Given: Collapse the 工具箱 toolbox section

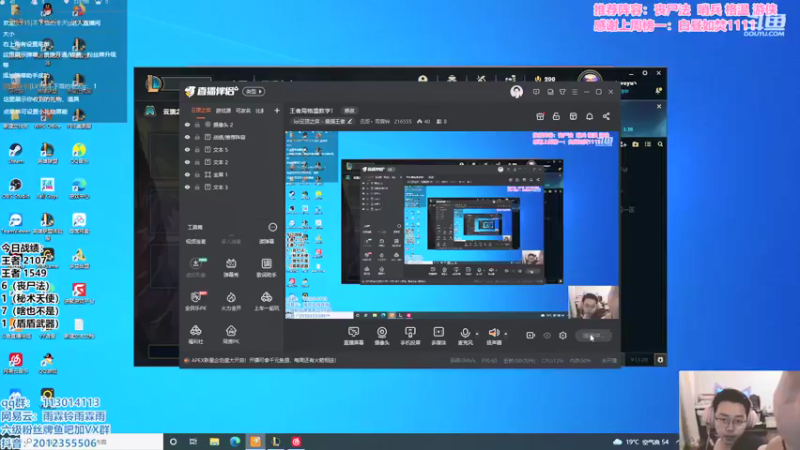Looking at the screenshot, I should coord(272,227).
